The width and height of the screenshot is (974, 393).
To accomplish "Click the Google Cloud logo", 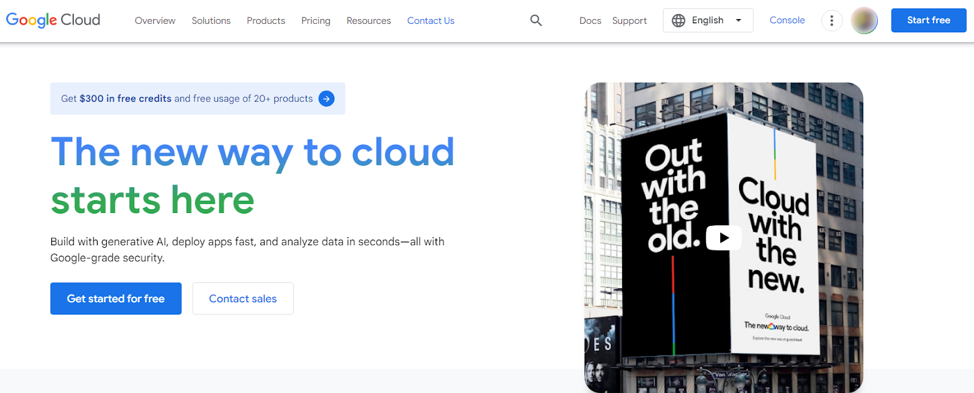I will (53, 20).
